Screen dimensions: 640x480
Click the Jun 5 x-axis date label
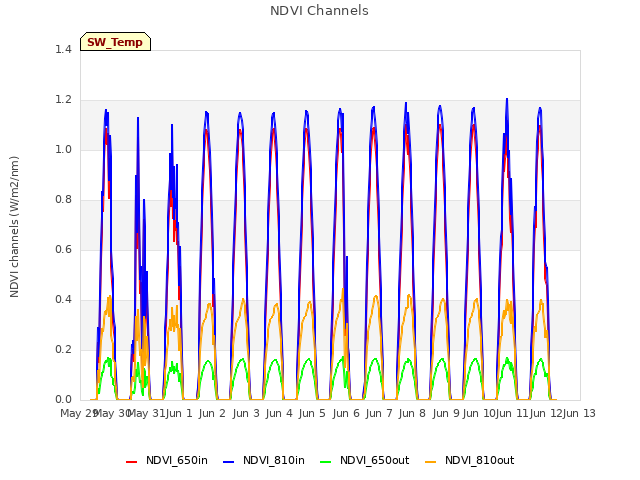point(312,413)
